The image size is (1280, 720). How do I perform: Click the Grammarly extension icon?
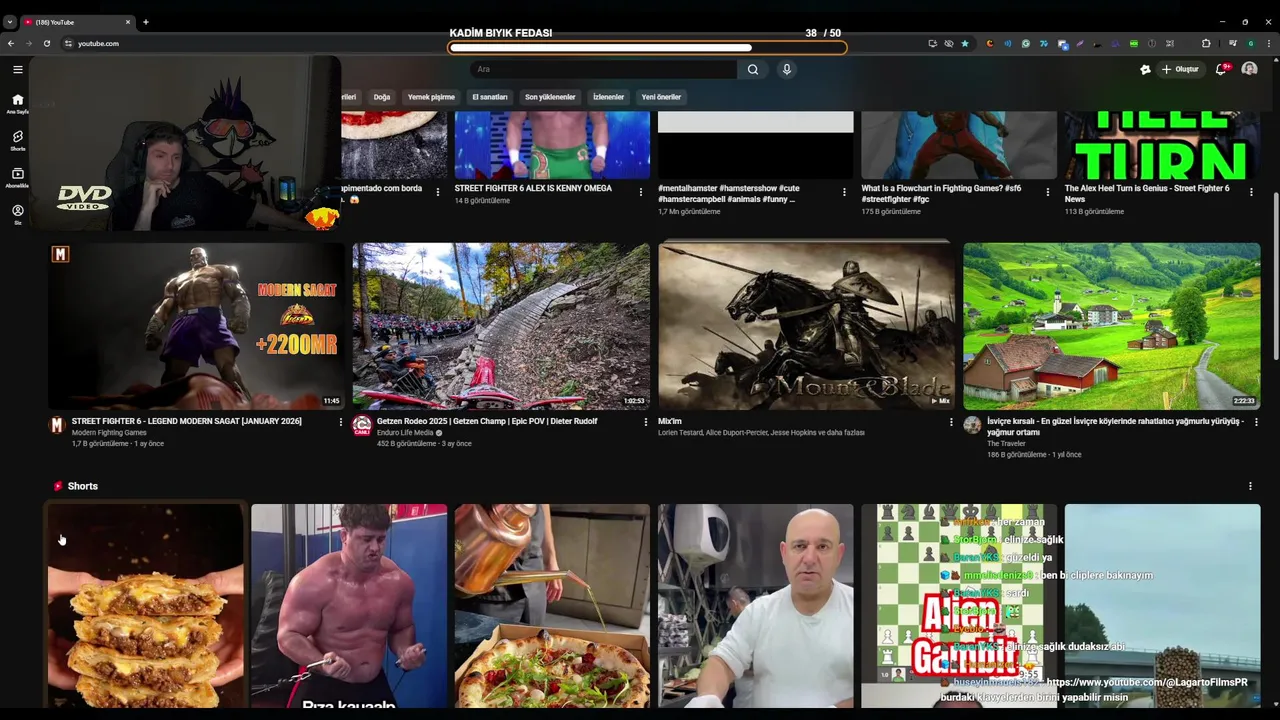[x=1025, y=43]
